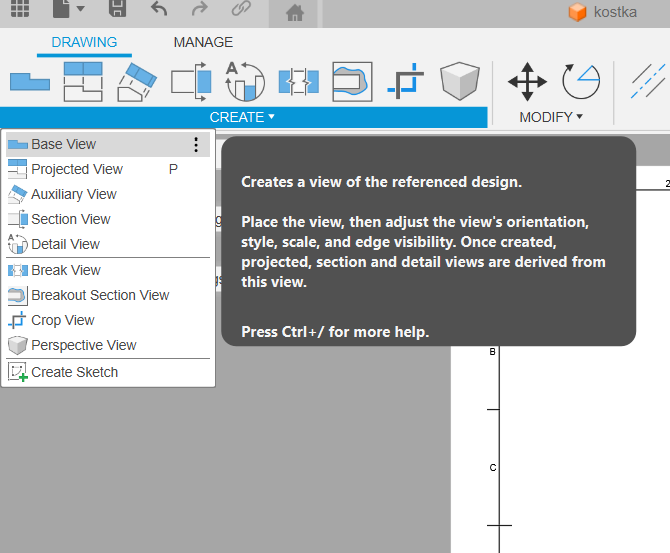Click the Auxiliary View toolbar icon
The image size is (670, 553).
pyautogui.click(x=137, y=82)
